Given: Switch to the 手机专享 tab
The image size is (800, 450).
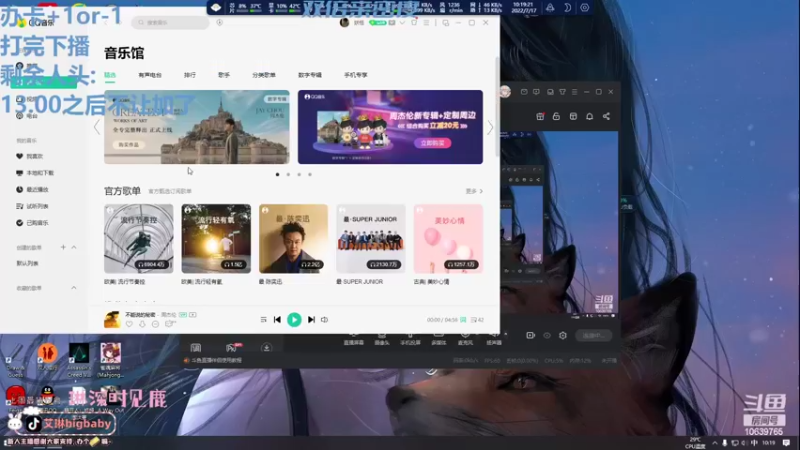Looking at the screenshot, I should (356, 75).
